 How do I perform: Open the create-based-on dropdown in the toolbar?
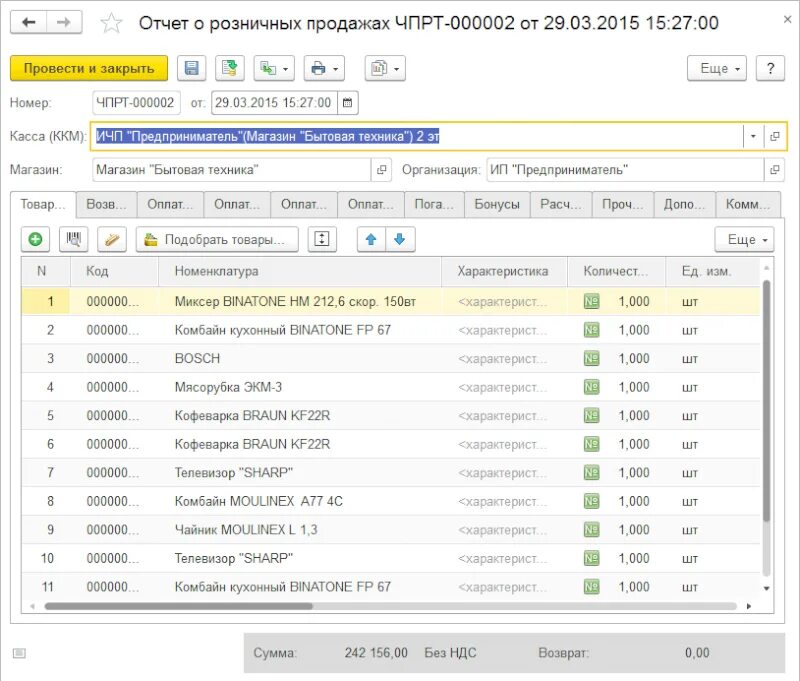[274, 68]
